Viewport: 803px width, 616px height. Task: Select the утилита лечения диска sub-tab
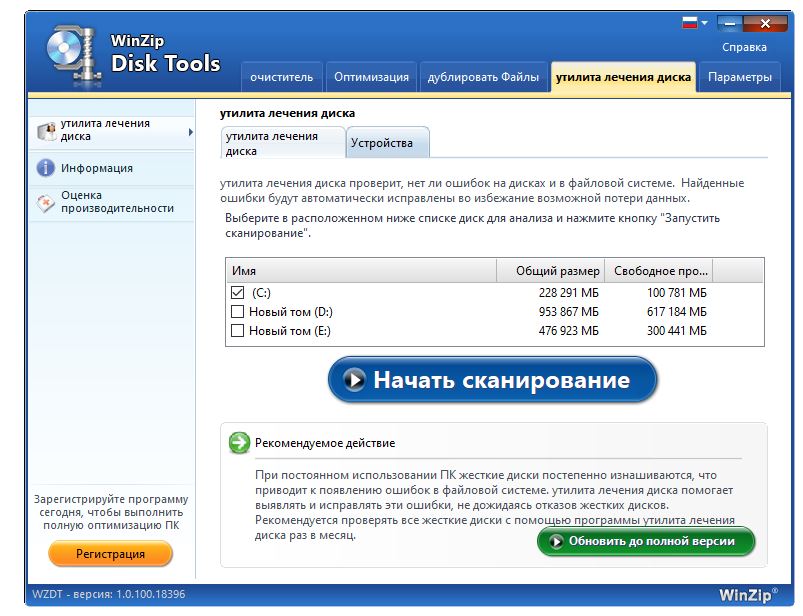click(x=283, y=143)
